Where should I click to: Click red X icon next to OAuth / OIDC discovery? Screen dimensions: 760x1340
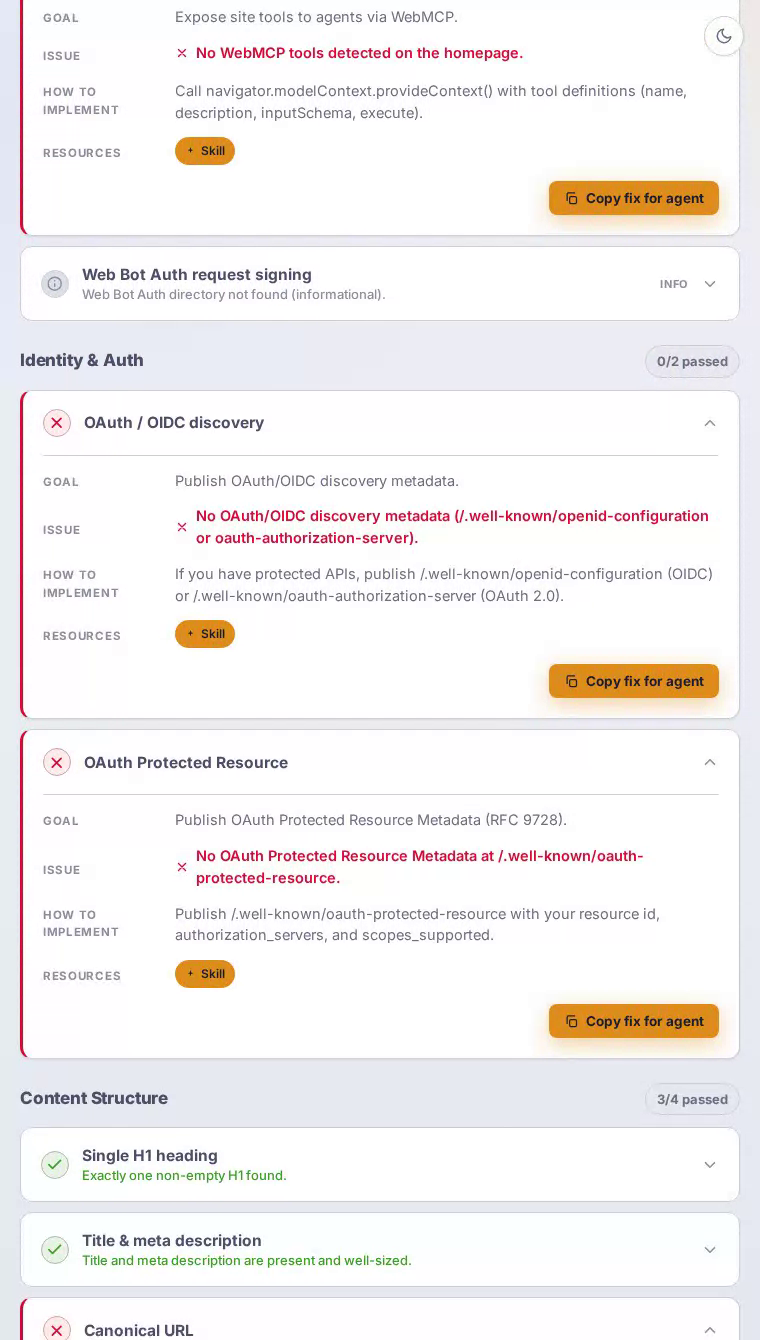57,423
